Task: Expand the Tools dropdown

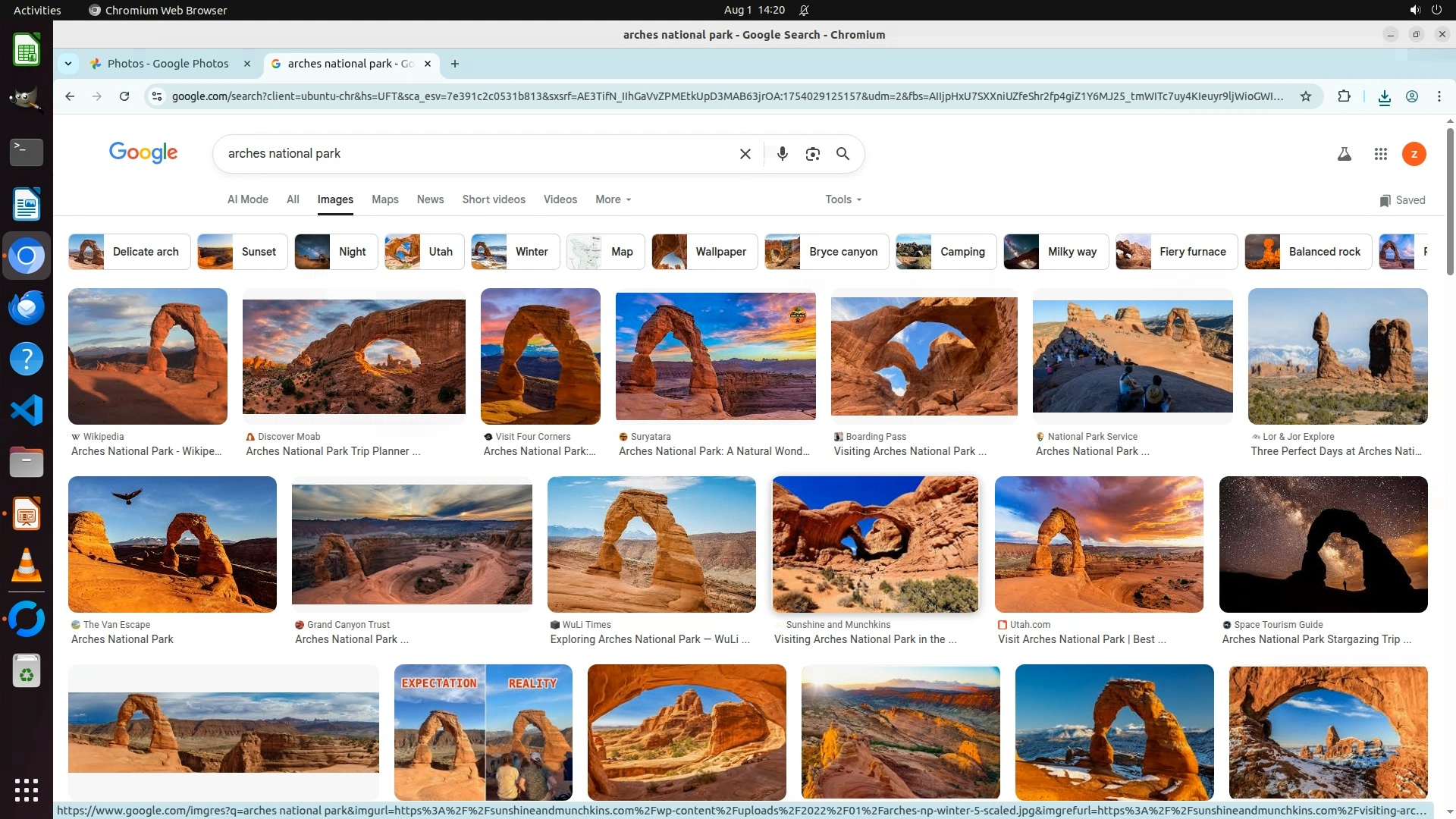Action: 843,199
